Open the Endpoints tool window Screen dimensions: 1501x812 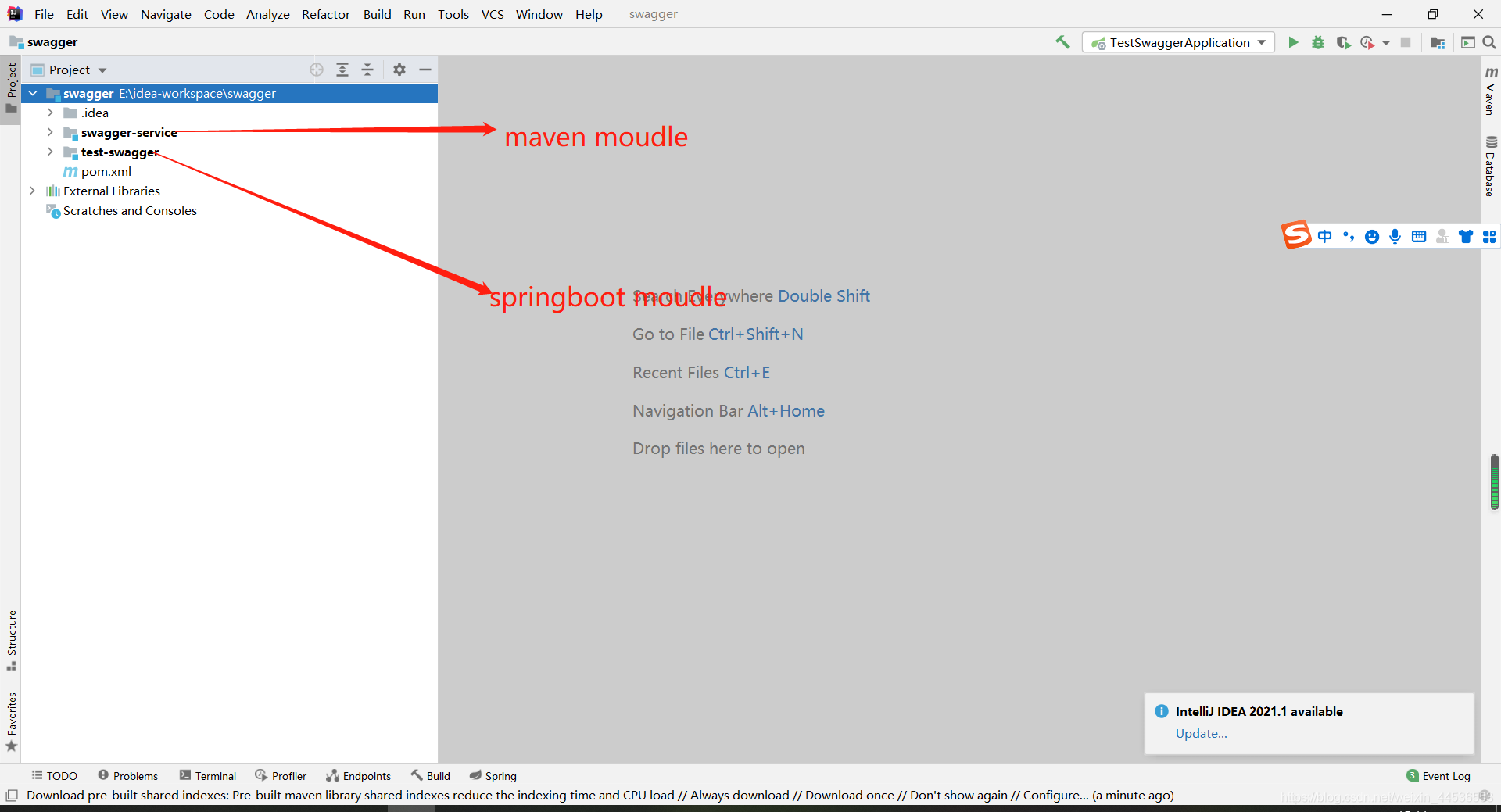tap(359, 775)
